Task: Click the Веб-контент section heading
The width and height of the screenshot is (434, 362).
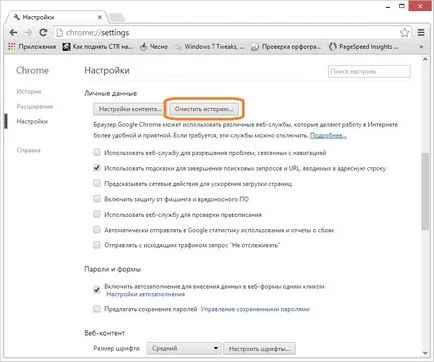Action: click(105, 333)
